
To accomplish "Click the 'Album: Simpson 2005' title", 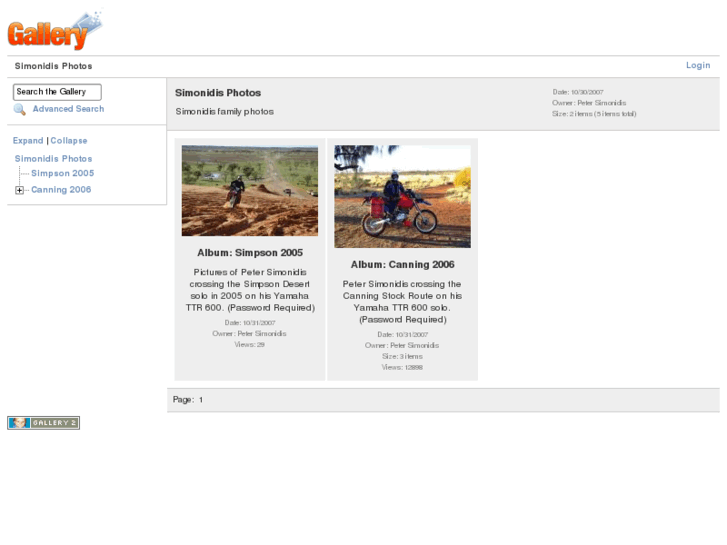I will click(250, 253).
